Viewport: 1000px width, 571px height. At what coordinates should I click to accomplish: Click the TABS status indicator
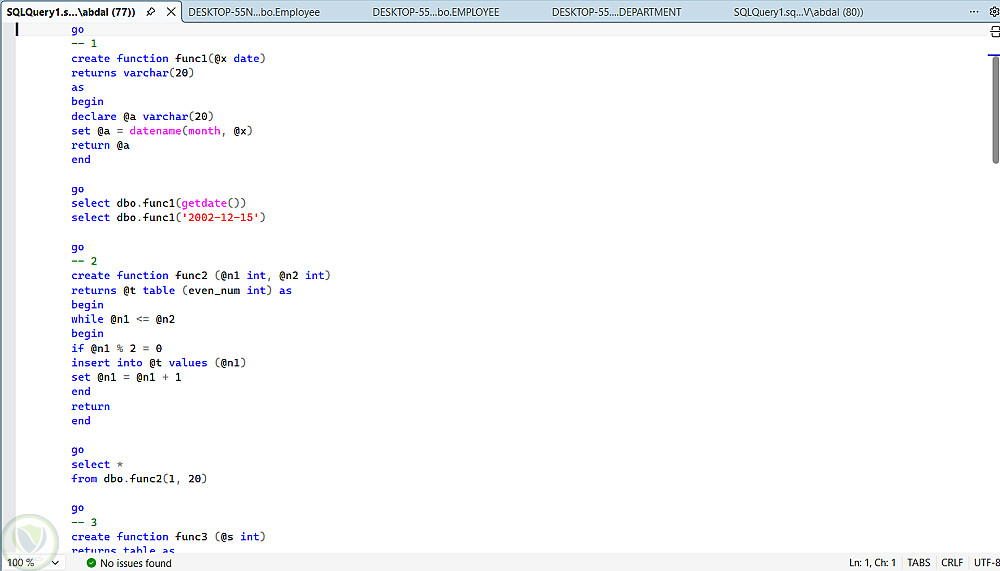click(918, 563)
